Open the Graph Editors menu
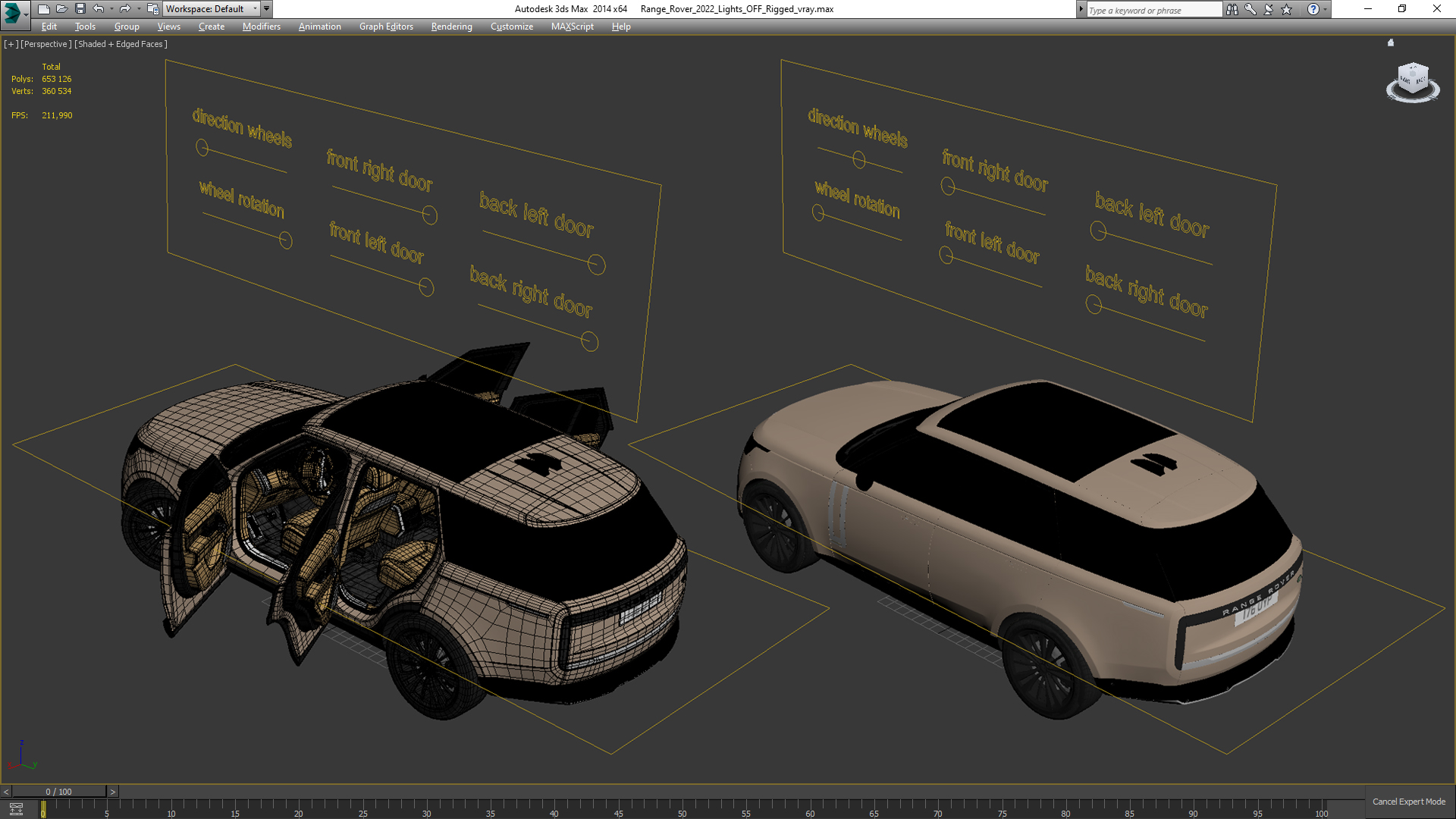The image size is (1456, 819). (x=386, y=27)
